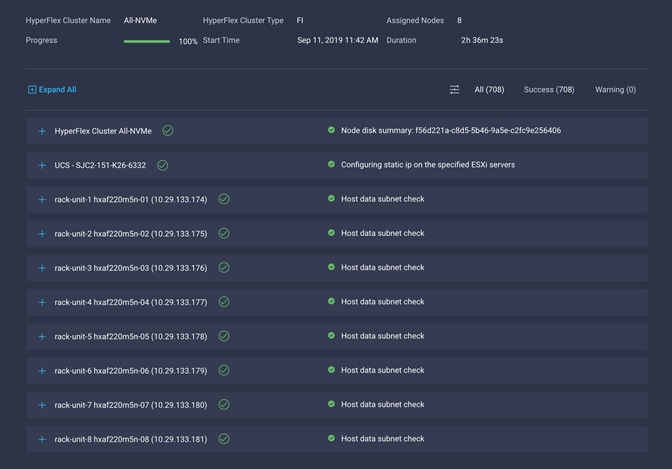Click the All-NVMe cluster name value
Image resolution: width=672 pixels, height=469 pixels.
pos(140,21)
